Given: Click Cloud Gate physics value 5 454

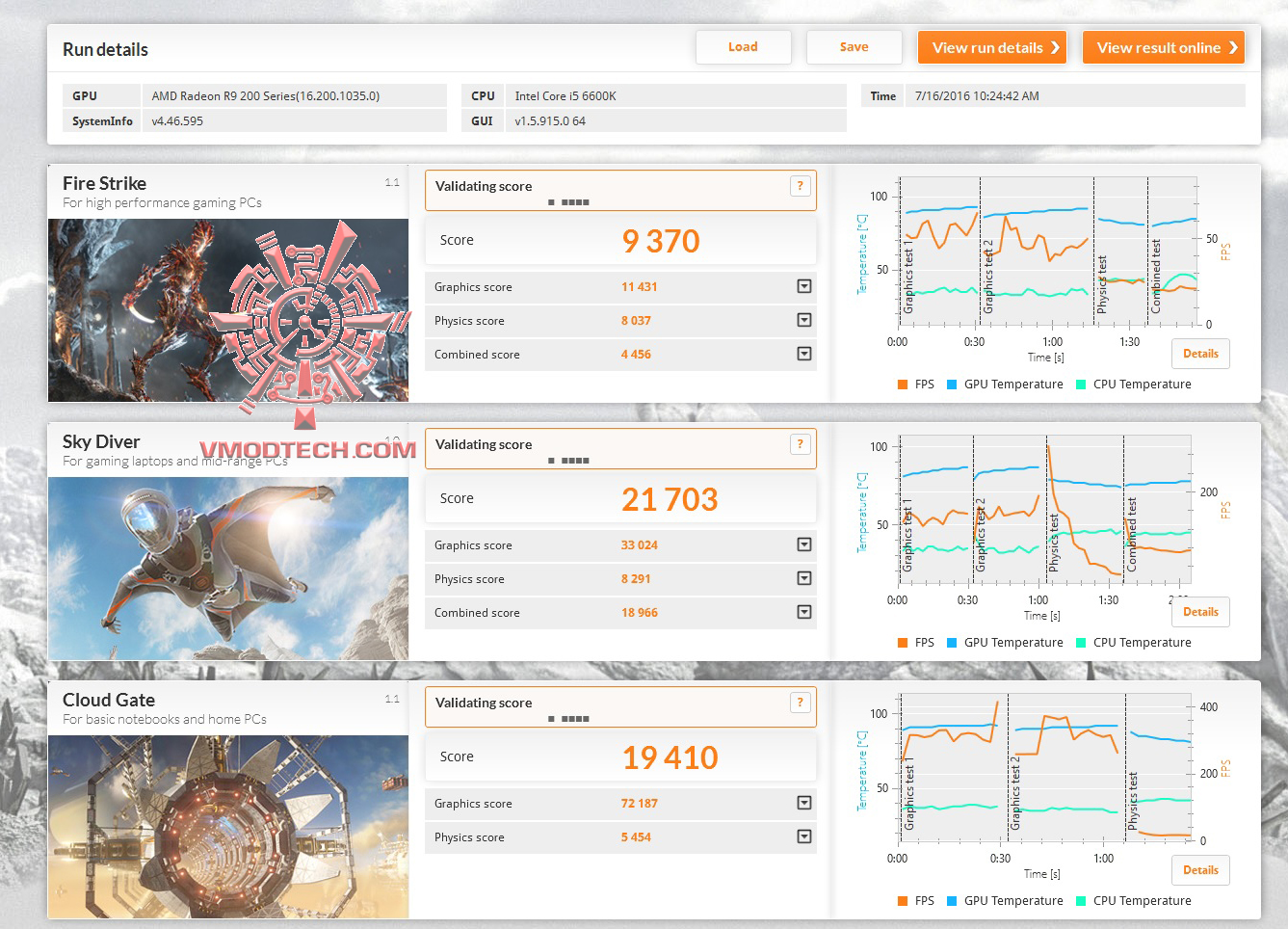Looking at the screenshot, I should tap(636, 837).
